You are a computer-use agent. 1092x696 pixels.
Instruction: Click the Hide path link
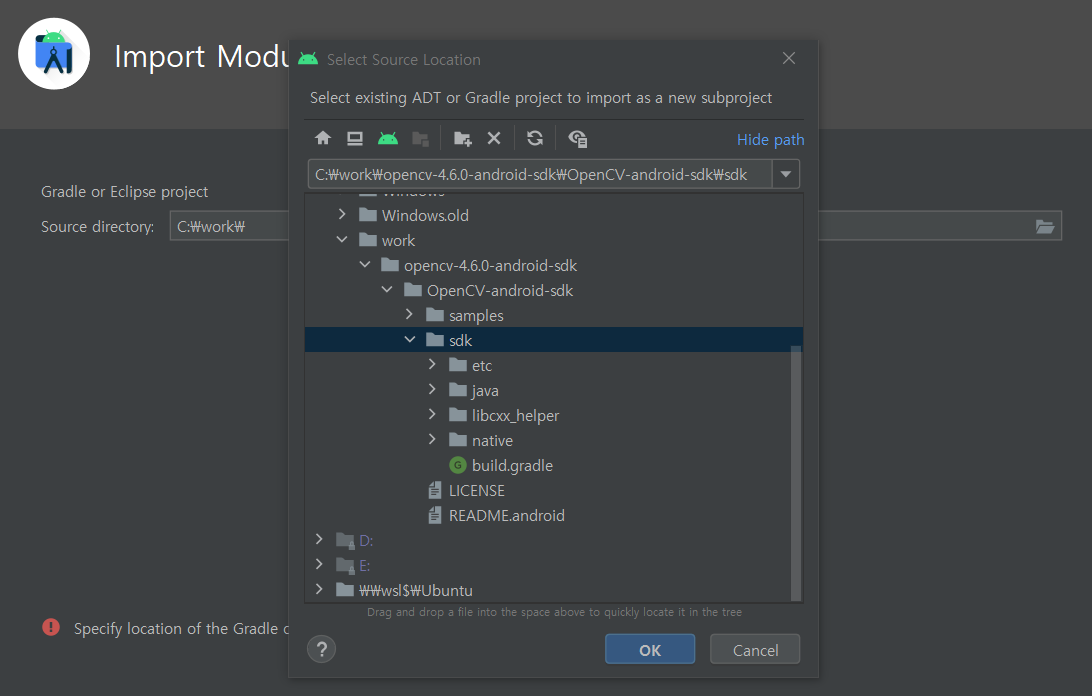click(x=770, y=139)
